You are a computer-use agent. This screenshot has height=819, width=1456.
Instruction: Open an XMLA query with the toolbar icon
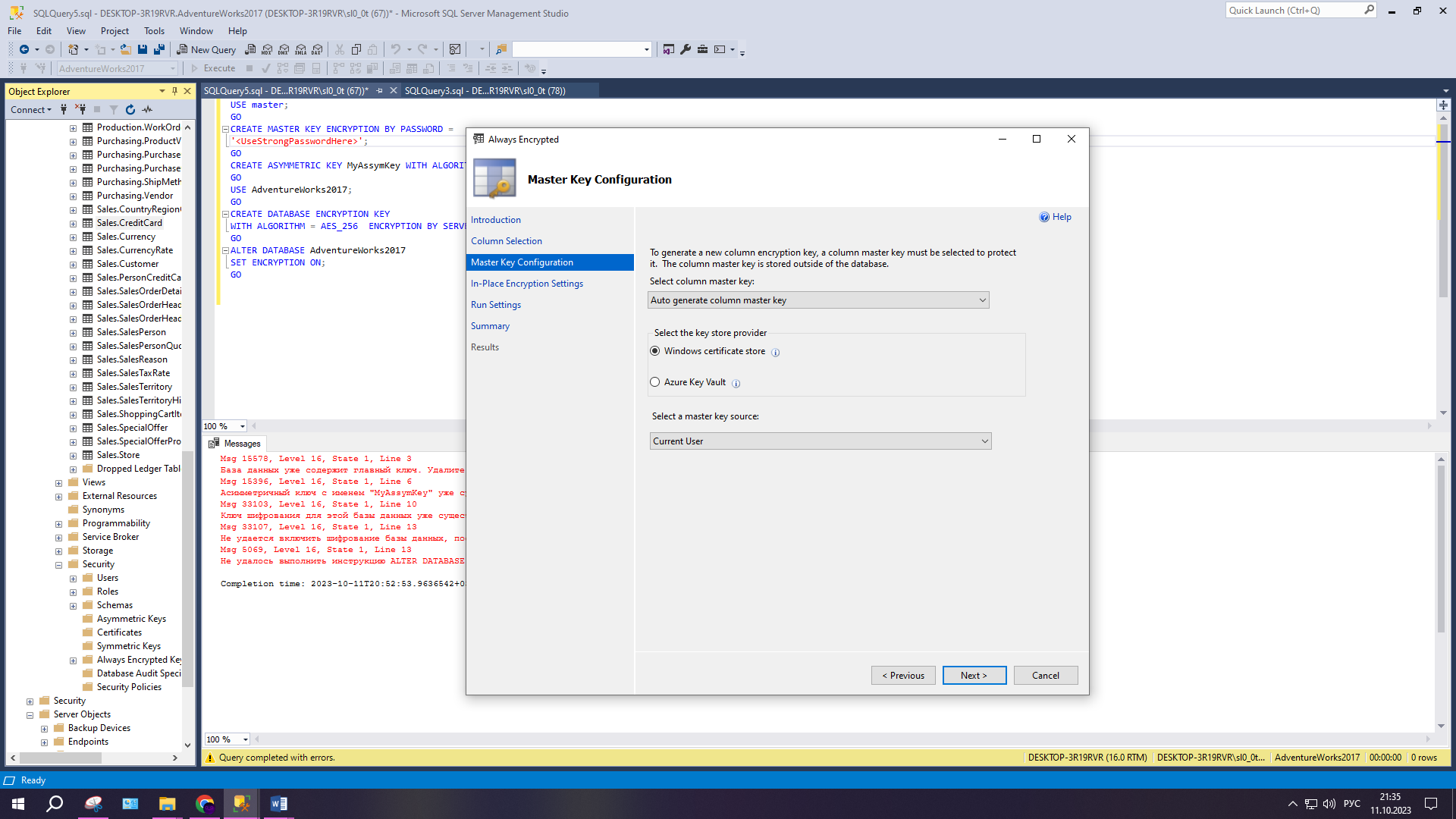coord(301,49)
